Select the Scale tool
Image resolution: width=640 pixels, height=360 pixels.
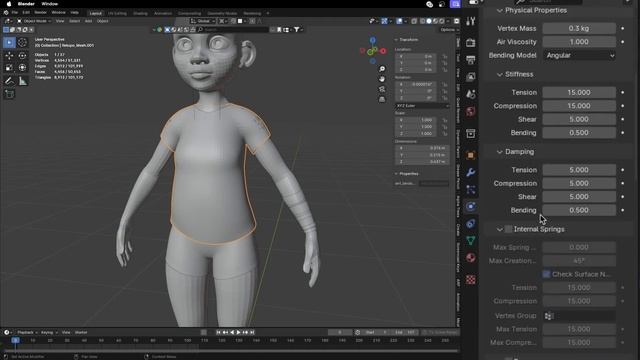click(x=9, y=68)
